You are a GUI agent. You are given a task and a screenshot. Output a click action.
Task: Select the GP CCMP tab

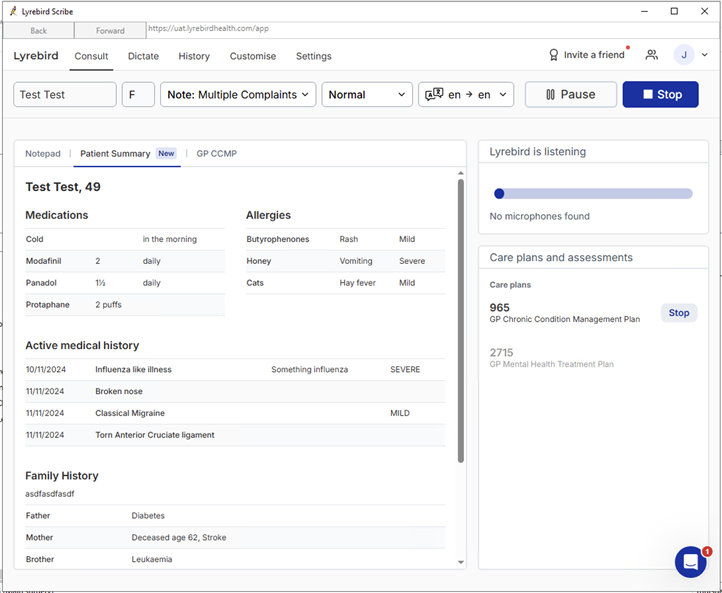click(216, 154)
